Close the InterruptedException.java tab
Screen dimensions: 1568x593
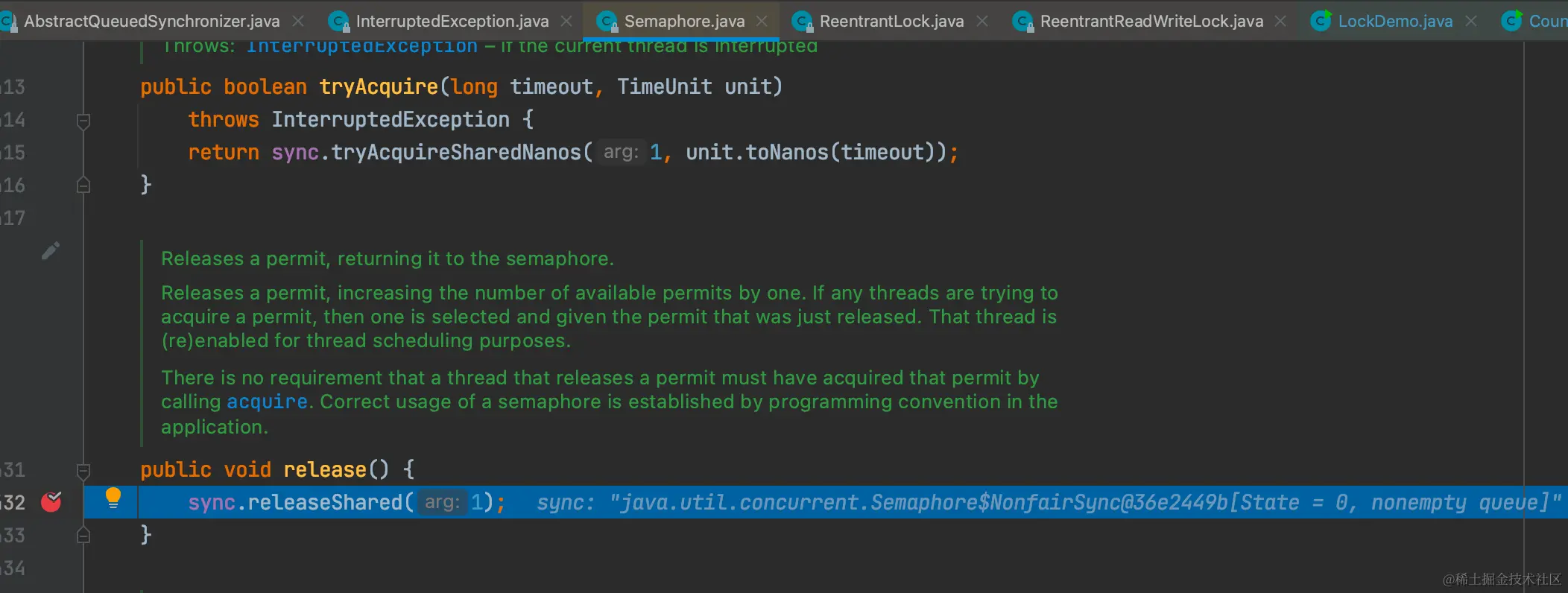pos(566,21)
